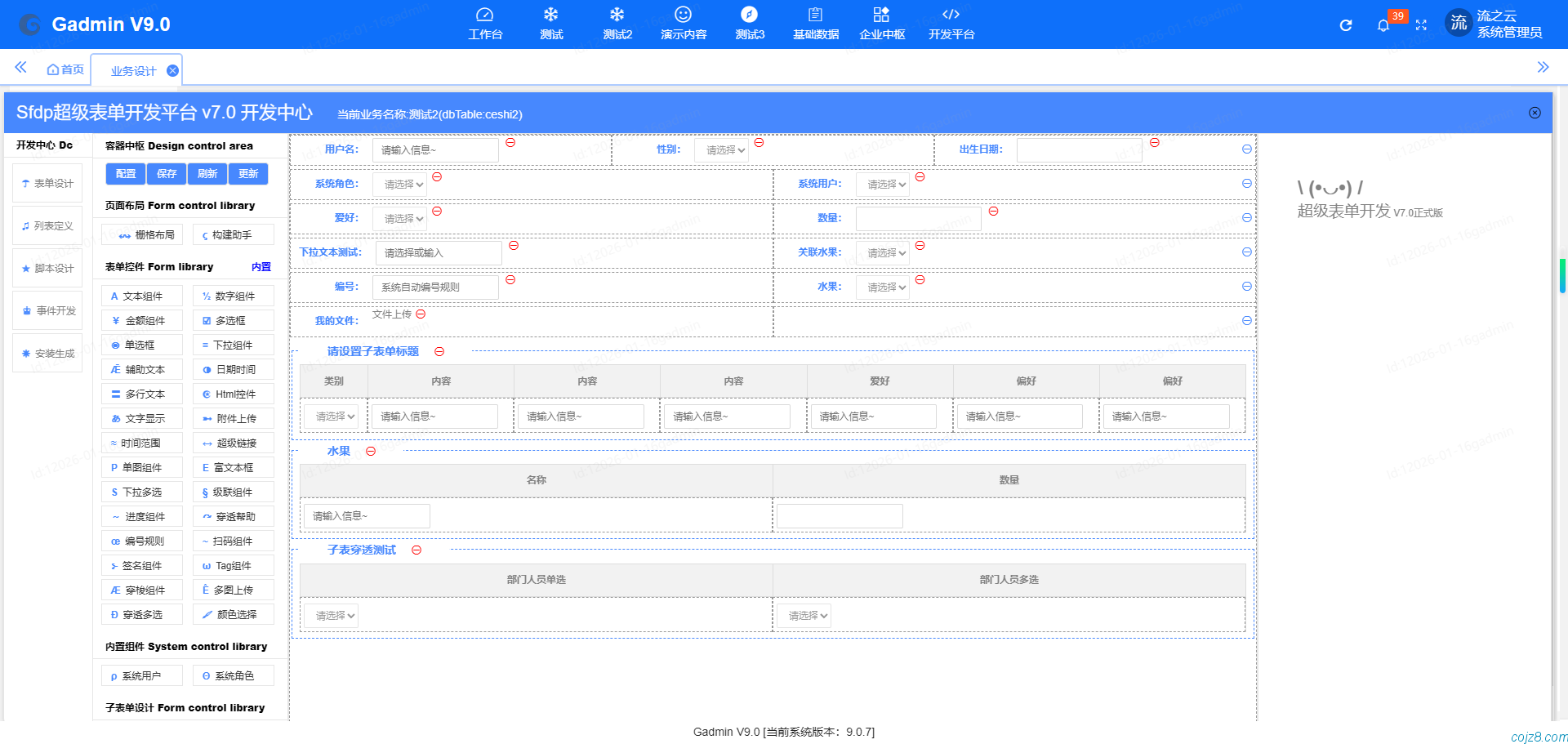This screenshot has width=1568, height=744.
Task: Switch to the 首页 tab
Action: point(65,69)
